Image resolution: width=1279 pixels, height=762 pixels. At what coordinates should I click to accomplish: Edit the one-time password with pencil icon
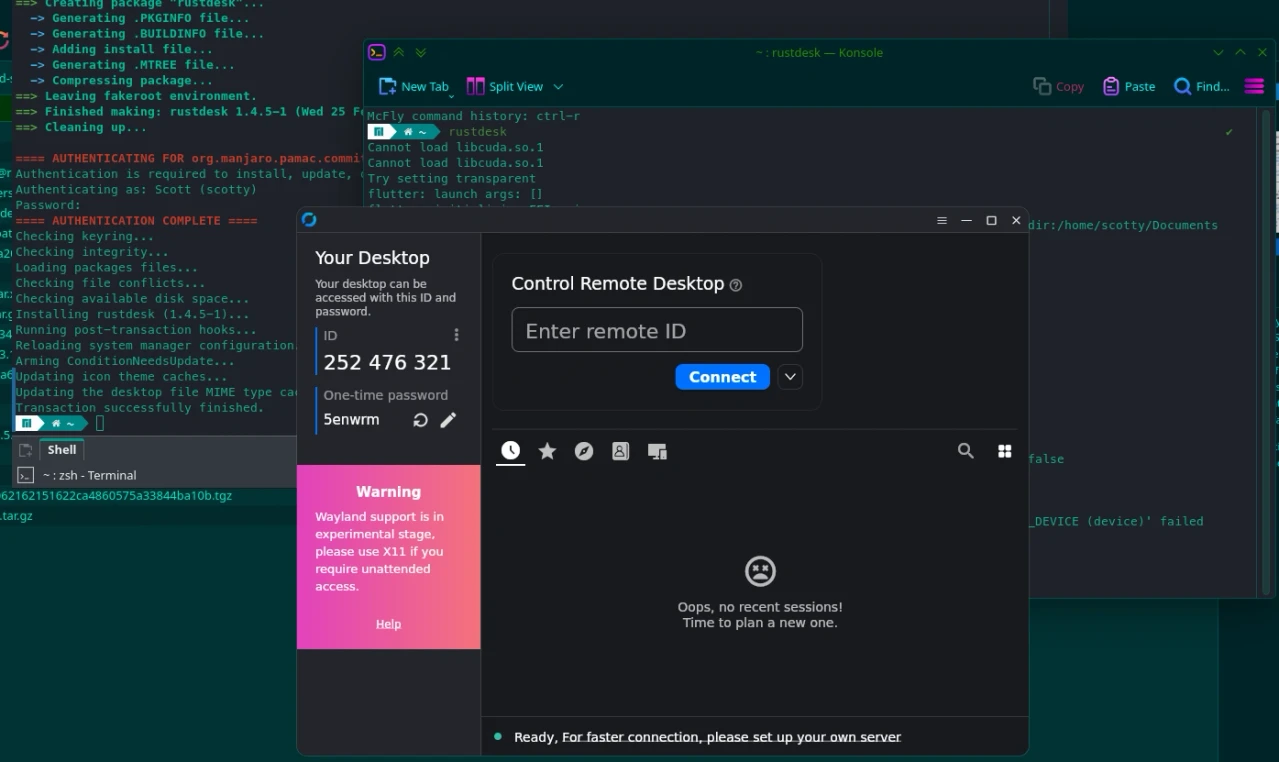448,420
